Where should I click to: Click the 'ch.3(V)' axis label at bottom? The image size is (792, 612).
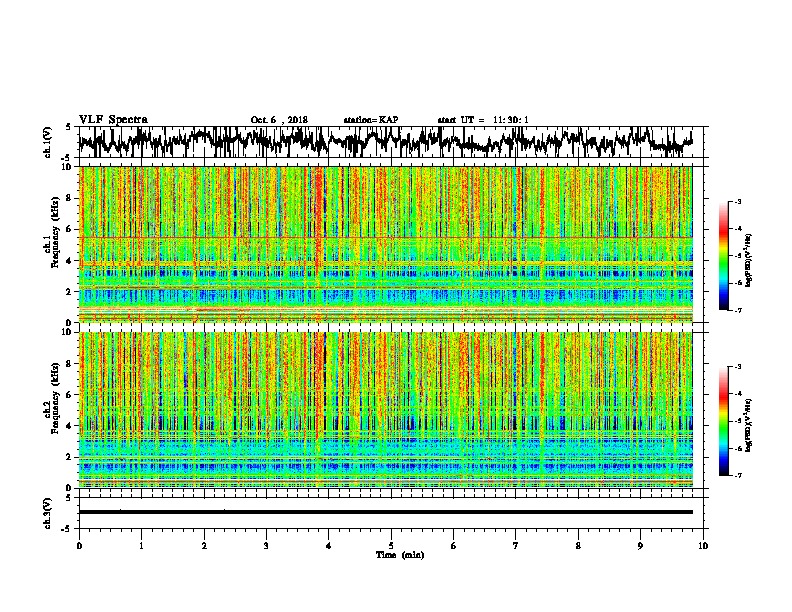[x=48, y=513]
